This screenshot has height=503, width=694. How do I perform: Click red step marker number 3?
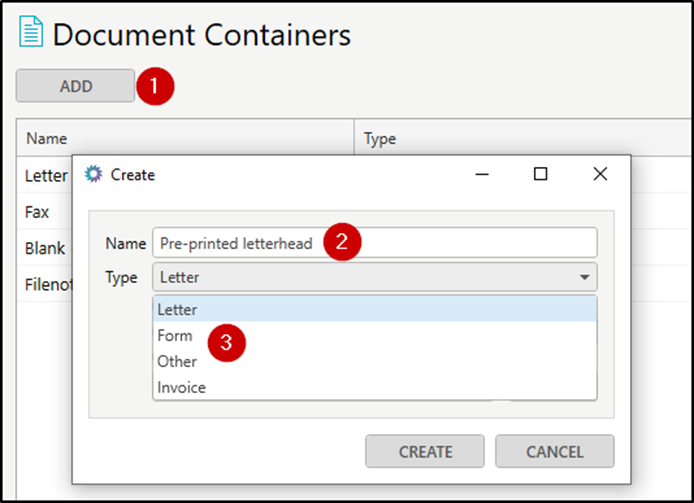pyautogui.click(x=227, y=343)
